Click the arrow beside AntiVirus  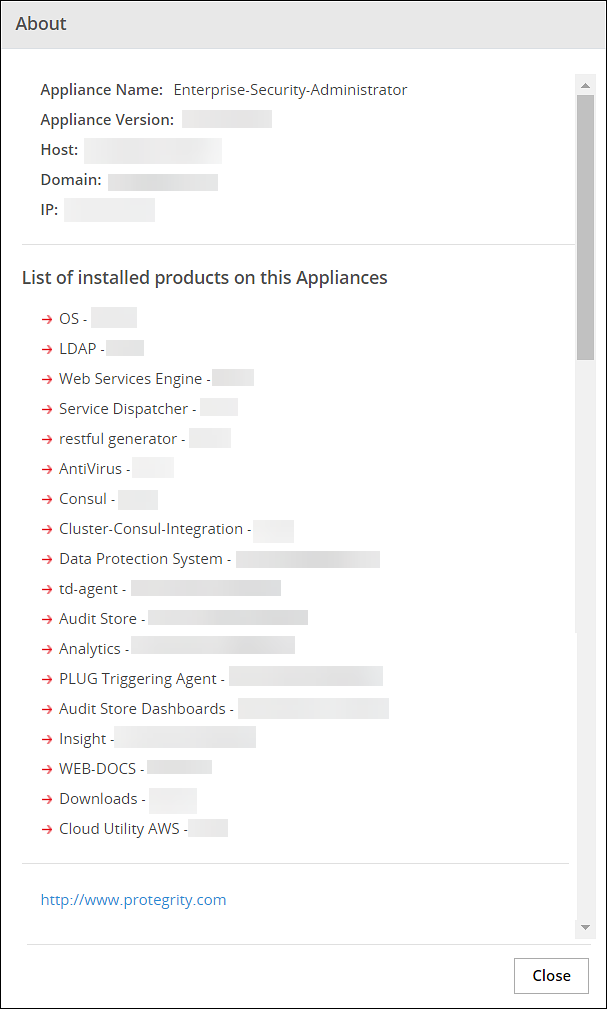[x=46, y=469]
